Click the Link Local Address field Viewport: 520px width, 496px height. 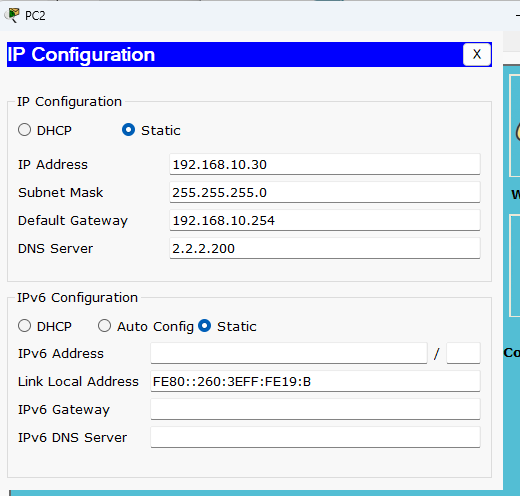click(315, 381)
